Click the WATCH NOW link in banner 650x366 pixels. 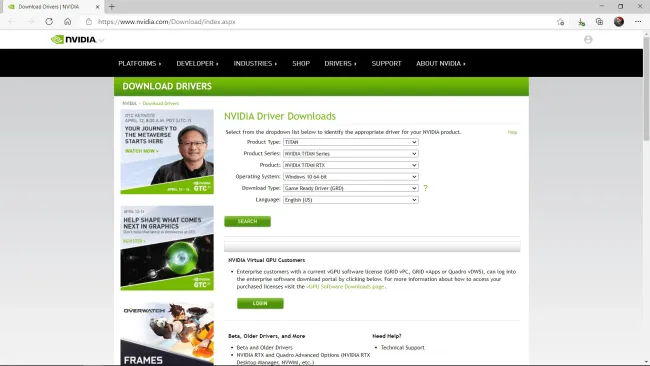pyautogui.click(x=141, y=151)
